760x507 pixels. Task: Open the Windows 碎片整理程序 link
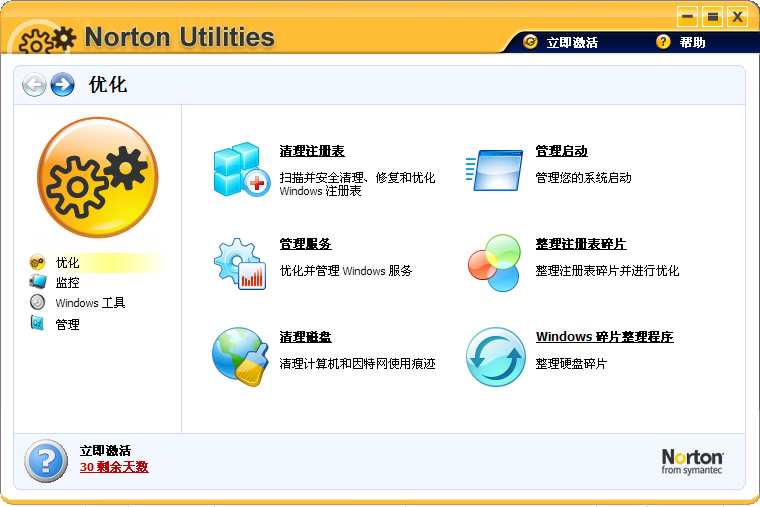point(605,337)
